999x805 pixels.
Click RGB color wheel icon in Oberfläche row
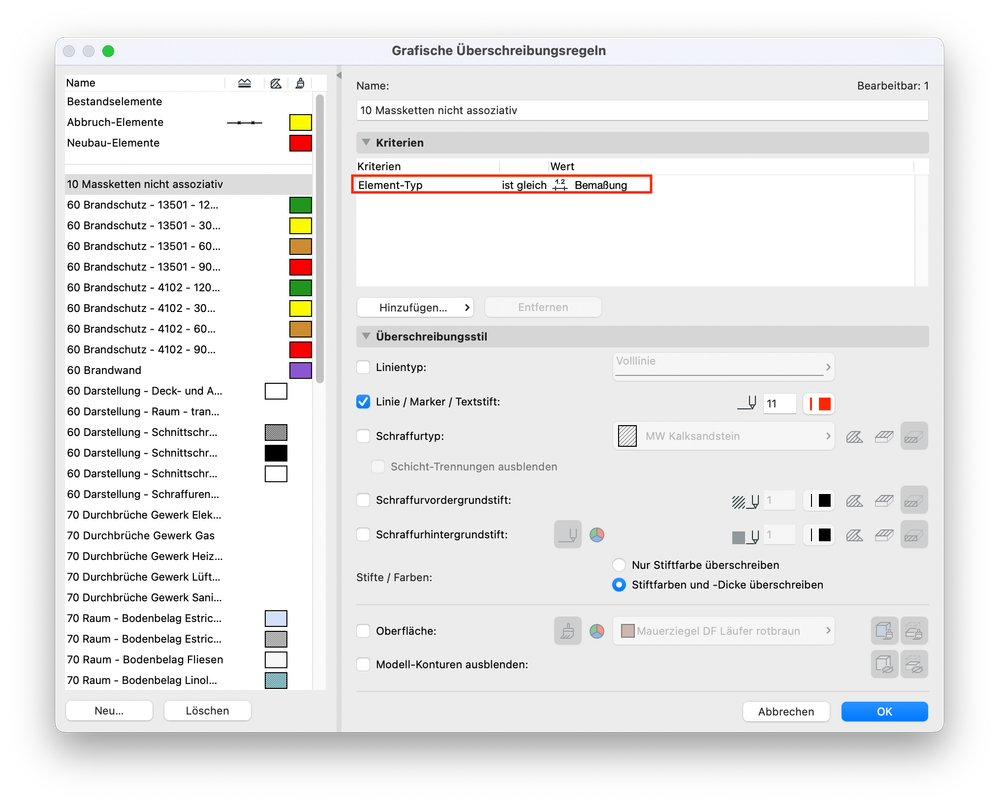point(597,631)
